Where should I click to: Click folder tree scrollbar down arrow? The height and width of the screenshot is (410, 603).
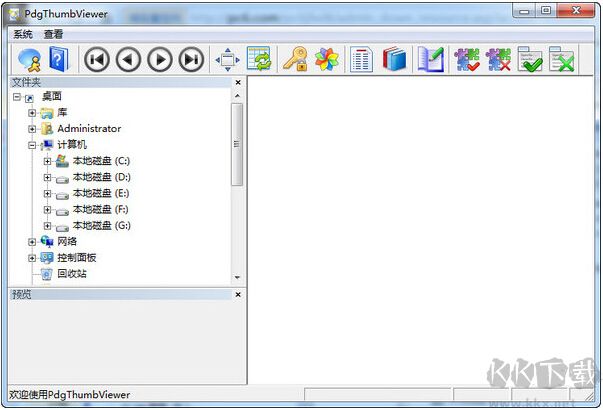(237, 277)
